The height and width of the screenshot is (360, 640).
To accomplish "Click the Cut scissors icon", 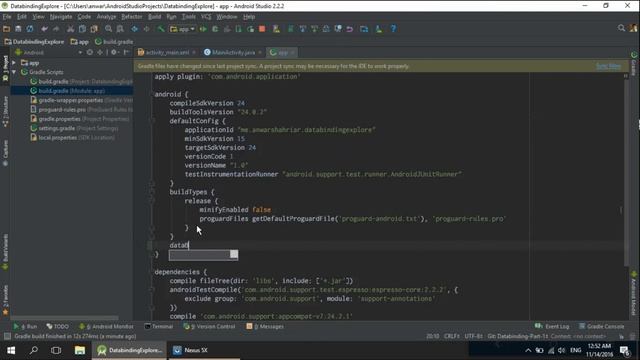I will pos(70,29).
